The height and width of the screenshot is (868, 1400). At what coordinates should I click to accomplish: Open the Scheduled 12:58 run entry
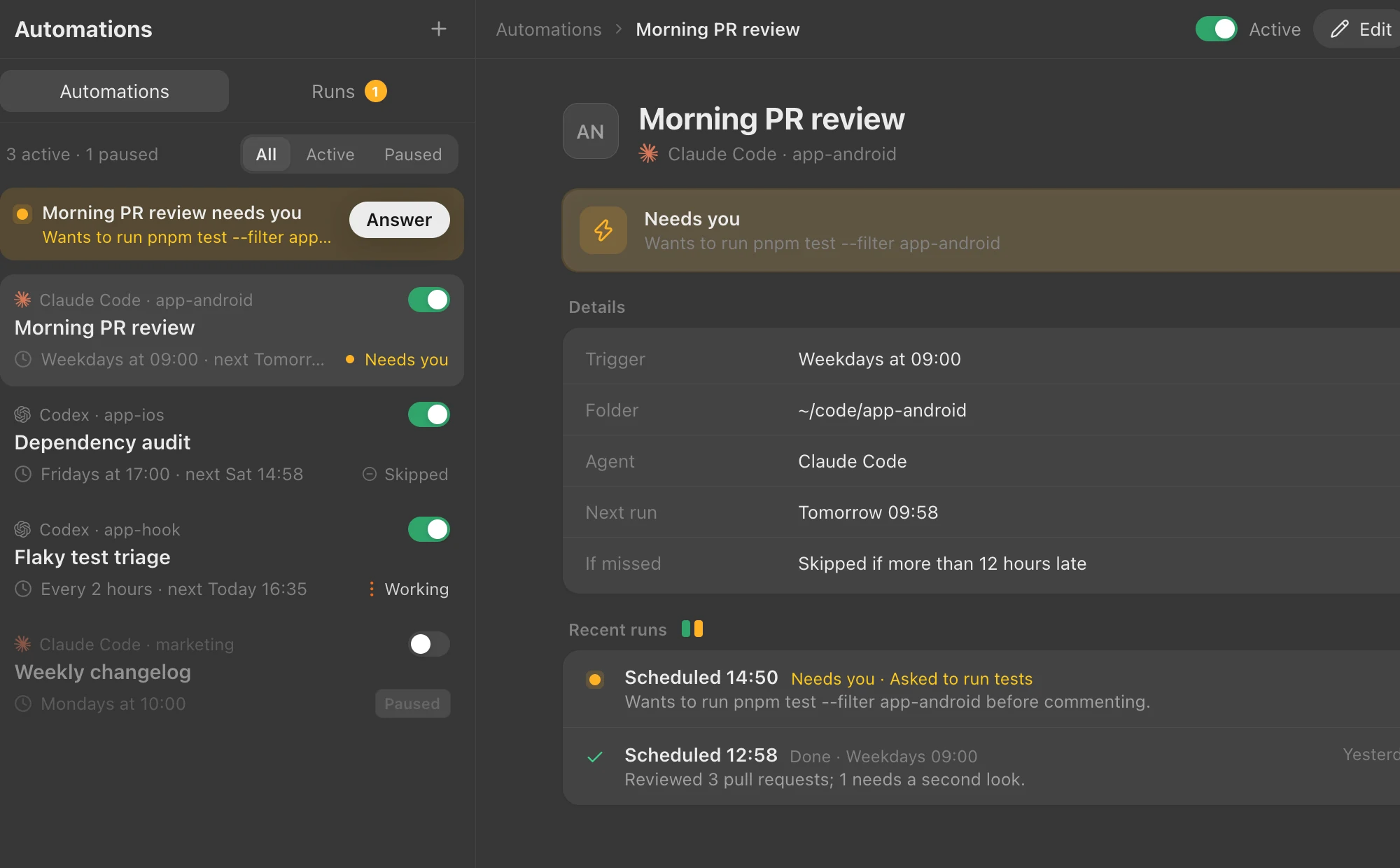(981, 766)
